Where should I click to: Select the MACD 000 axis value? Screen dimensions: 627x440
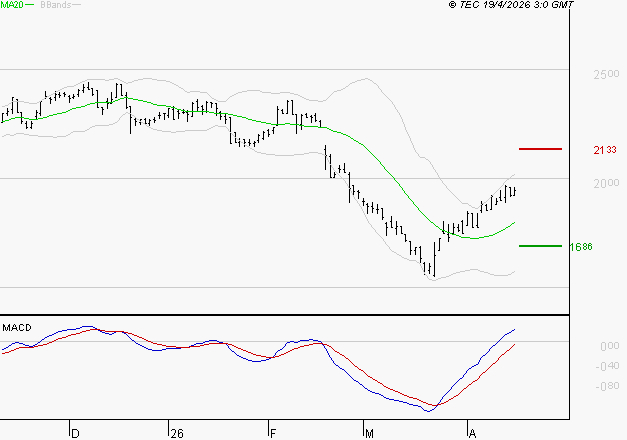point(610,346)
